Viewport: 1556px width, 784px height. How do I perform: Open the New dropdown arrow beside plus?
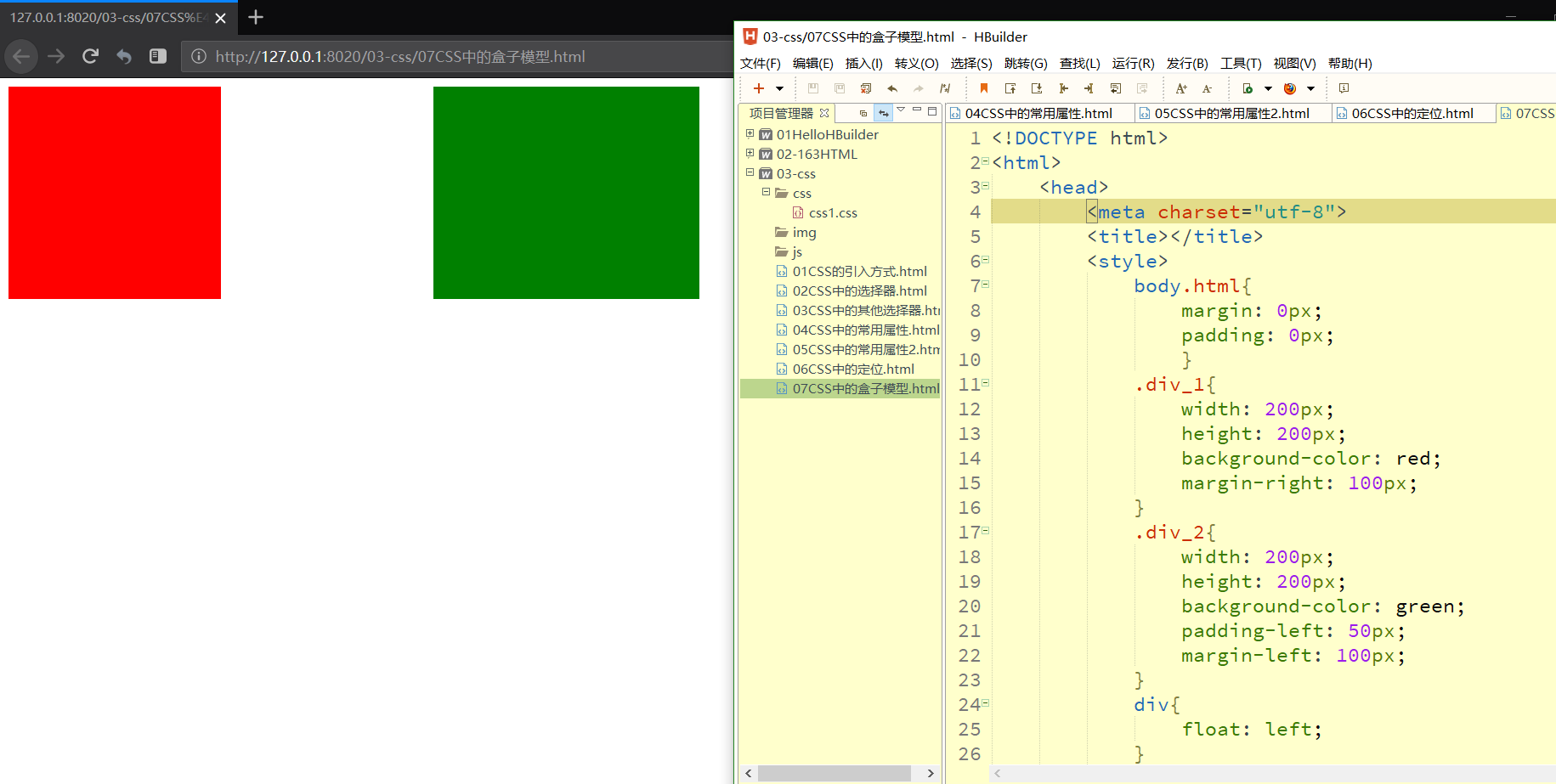[x=779, y=88]
